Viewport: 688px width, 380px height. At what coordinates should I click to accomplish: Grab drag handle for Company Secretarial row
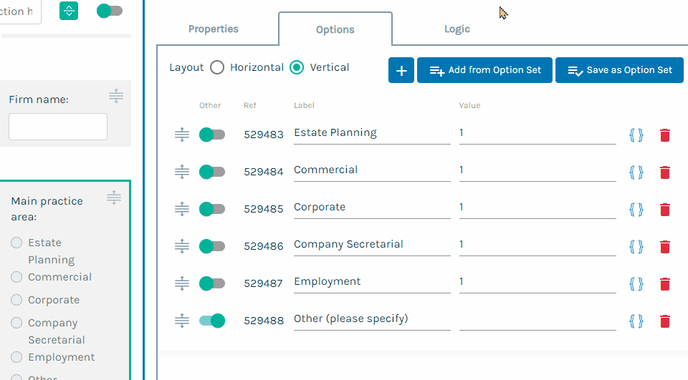[182, 246]
